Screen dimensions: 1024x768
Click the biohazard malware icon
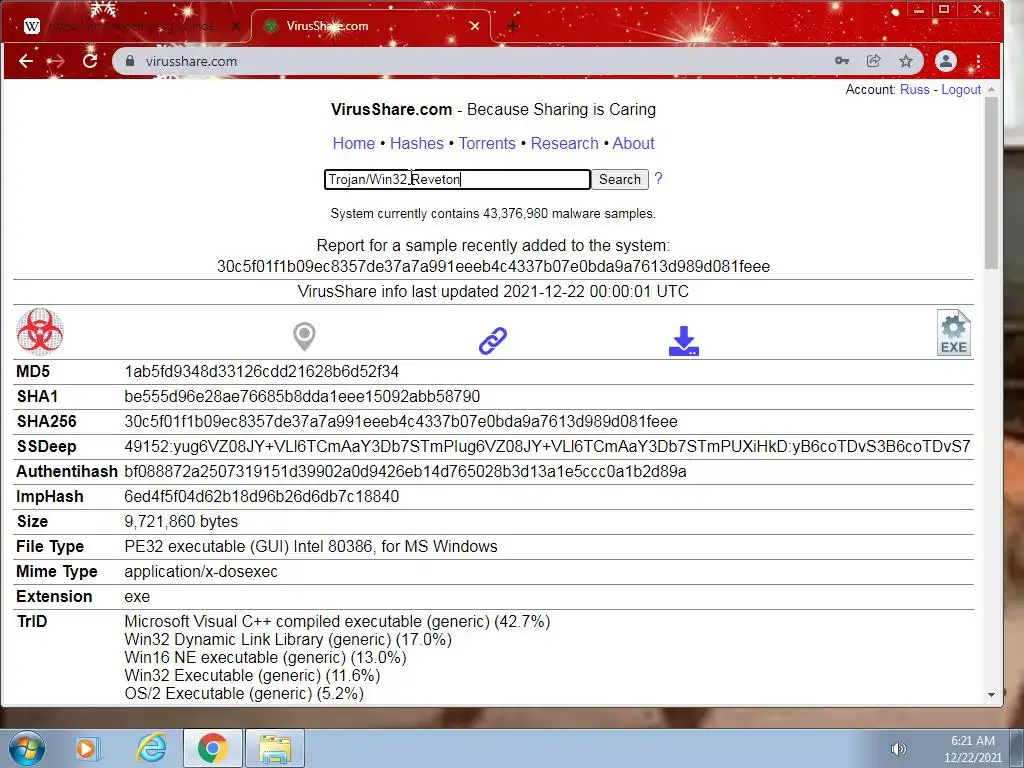[40, 332]
